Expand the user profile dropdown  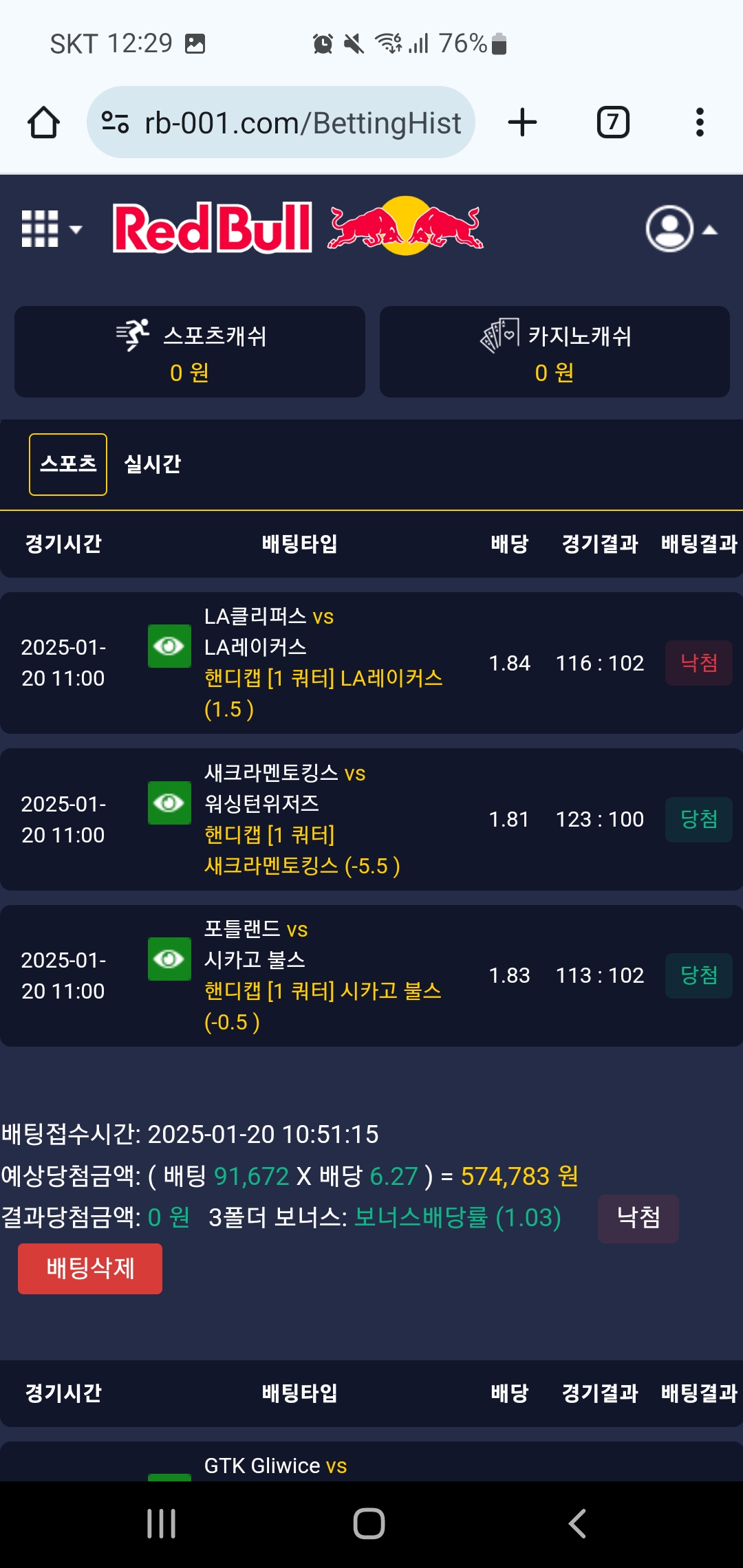pyautogui.click(x=681, y=229)
